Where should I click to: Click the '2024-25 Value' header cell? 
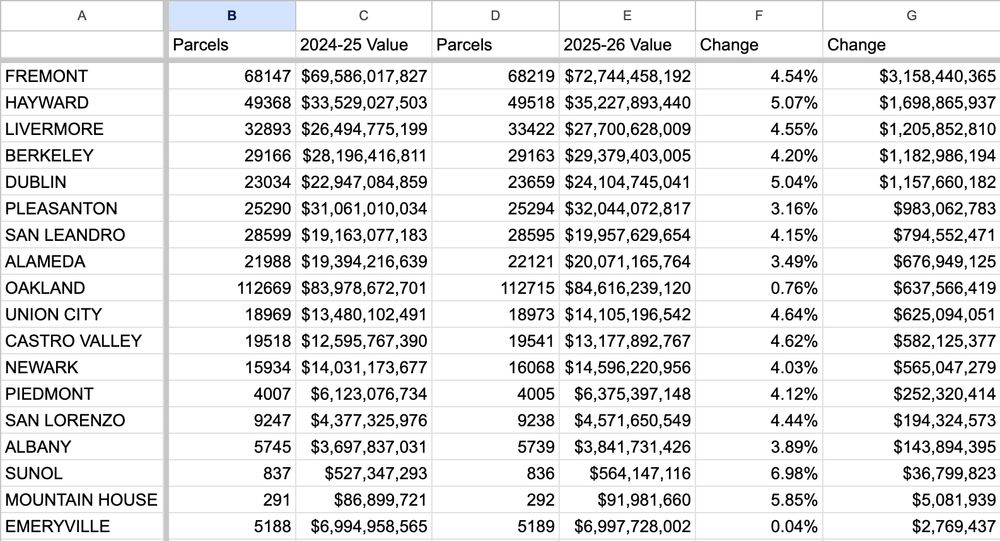coord(364,45)
